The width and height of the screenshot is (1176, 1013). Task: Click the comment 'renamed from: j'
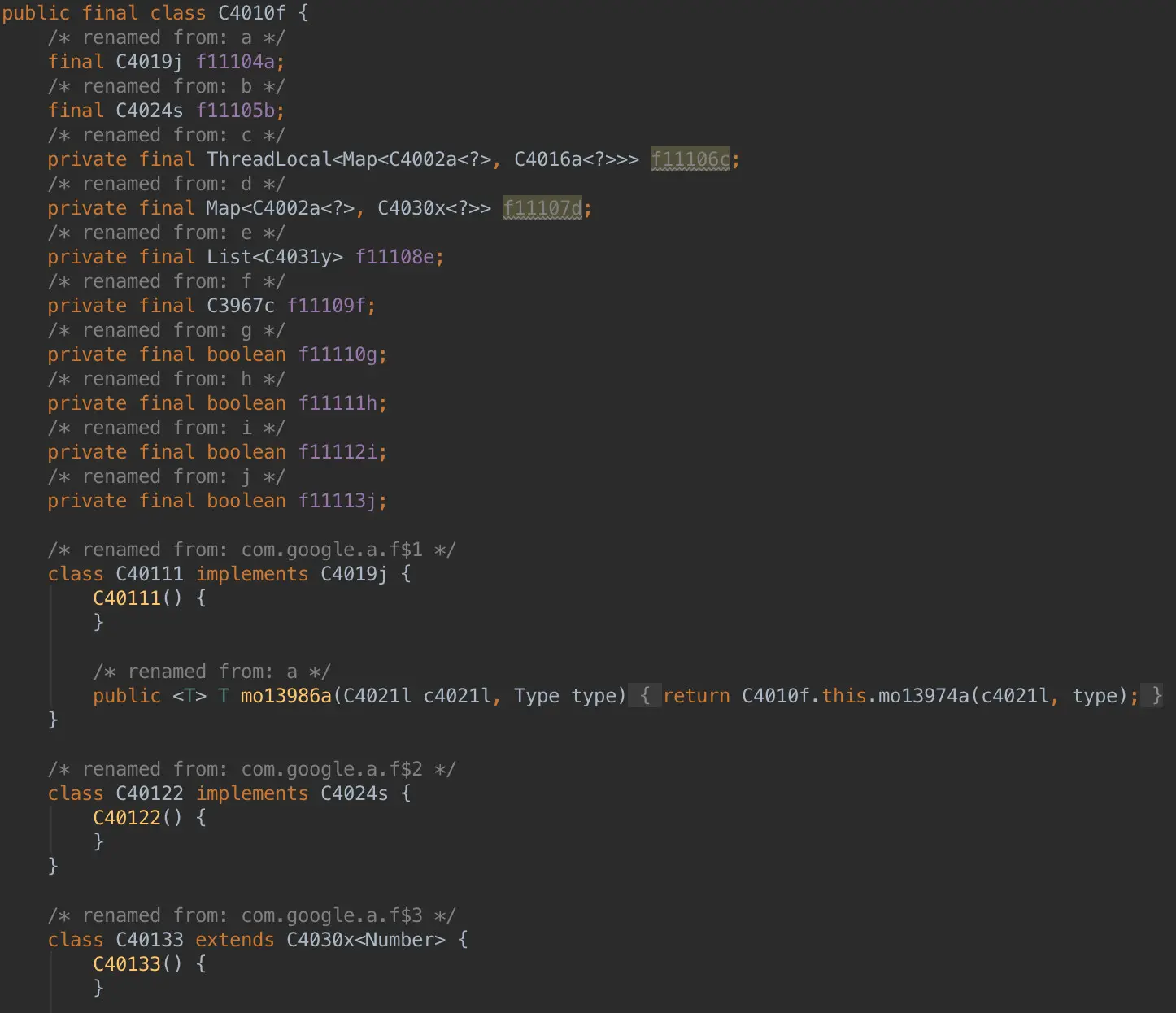pos(167,476)
